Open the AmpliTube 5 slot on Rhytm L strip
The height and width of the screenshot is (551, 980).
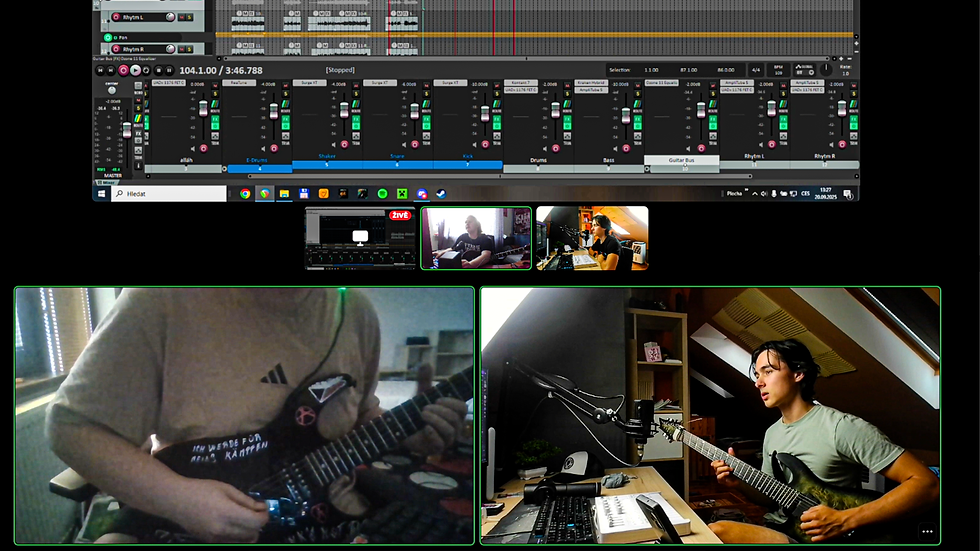[x=737, y=82]
